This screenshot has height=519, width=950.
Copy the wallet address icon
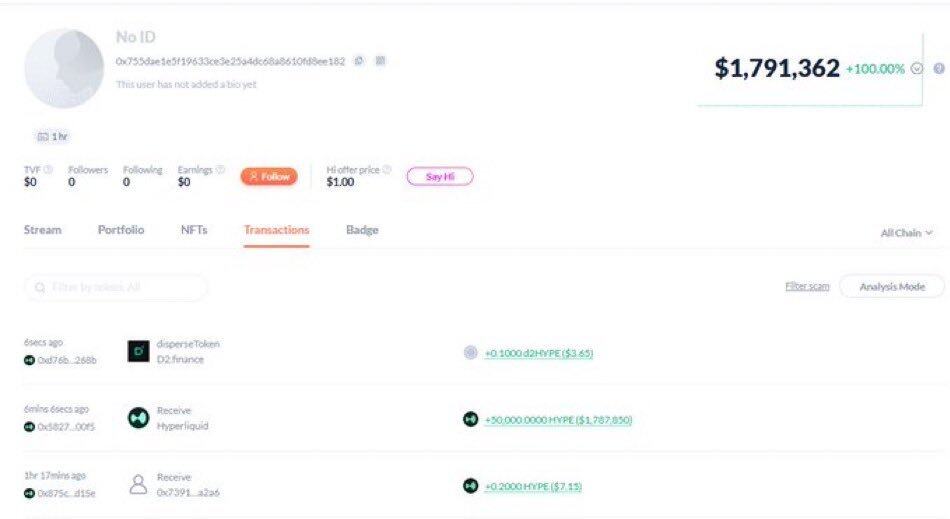point(360,61)
